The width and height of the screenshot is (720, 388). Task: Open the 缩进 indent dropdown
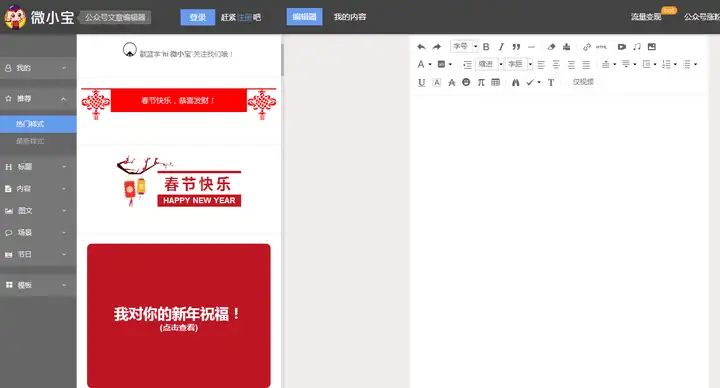(490, 64)
